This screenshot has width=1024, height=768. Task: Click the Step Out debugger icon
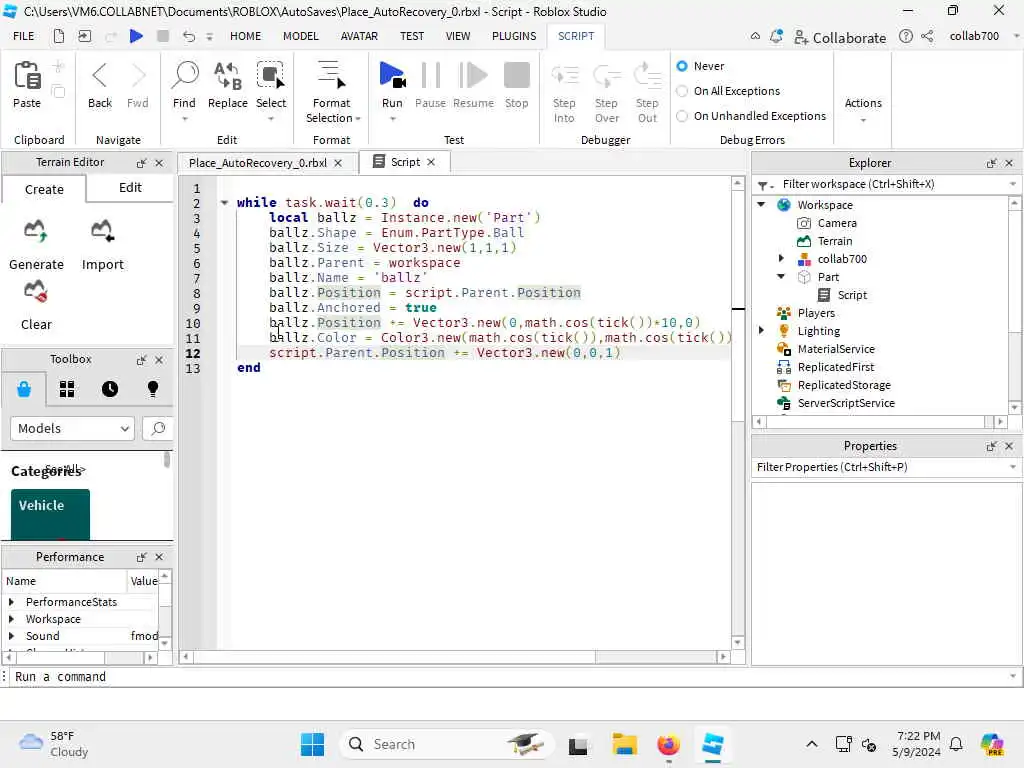pyautogui.click(x=647, y=76)
